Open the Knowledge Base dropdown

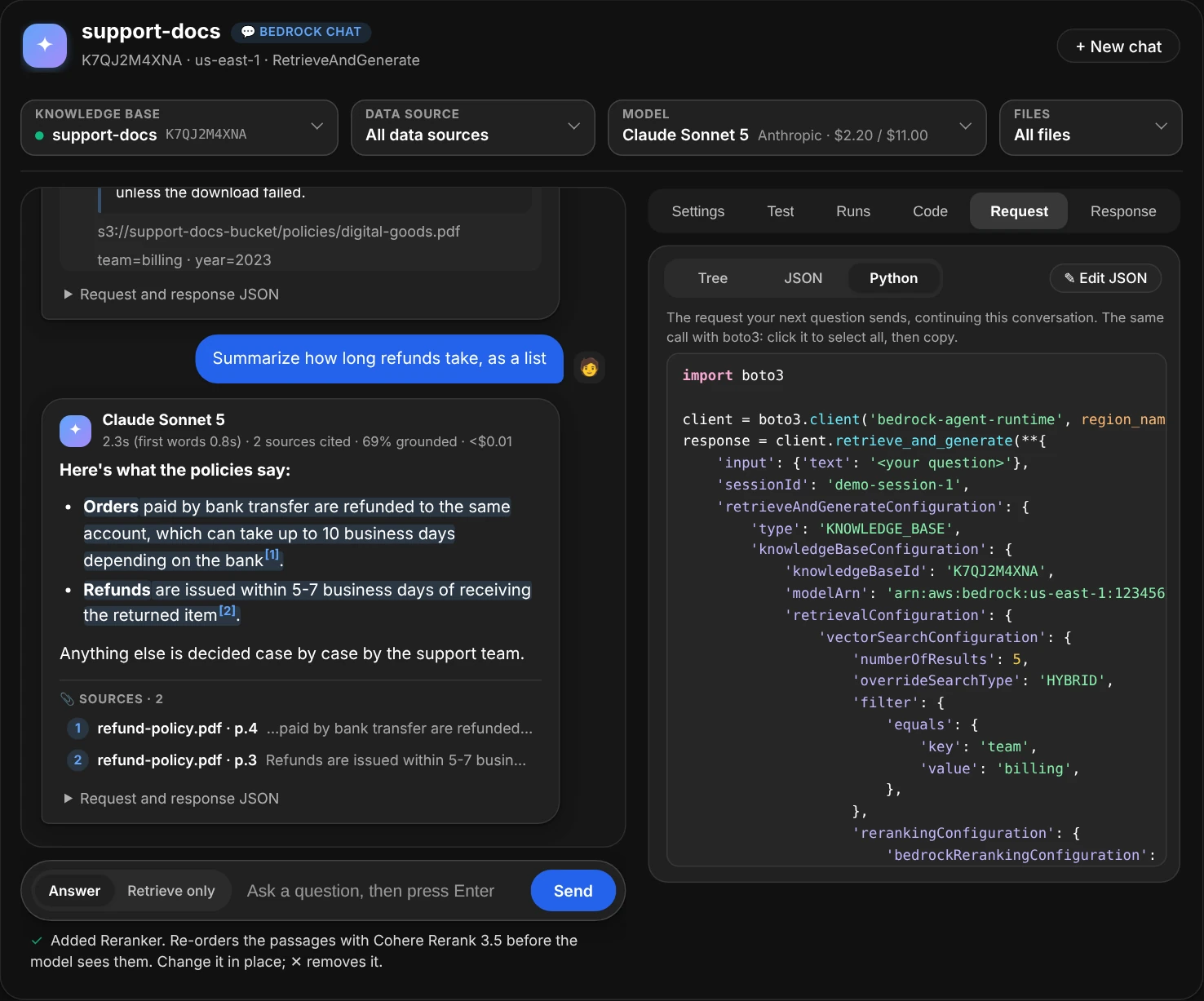[179, 127]
